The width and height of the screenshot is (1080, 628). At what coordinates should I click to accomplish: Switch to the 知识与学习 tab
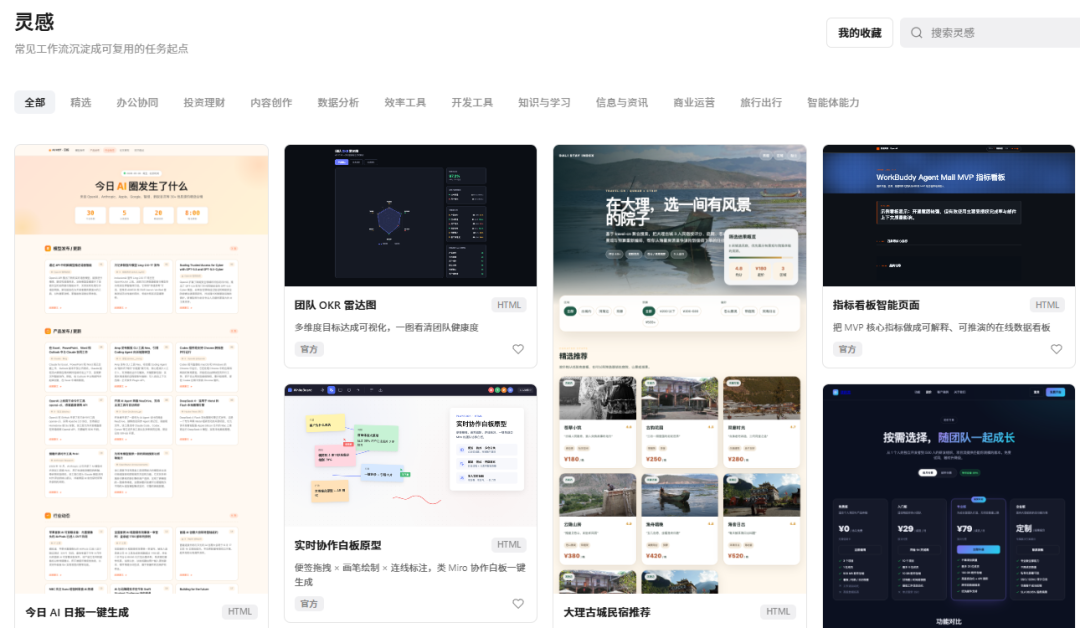pos(544,103)
